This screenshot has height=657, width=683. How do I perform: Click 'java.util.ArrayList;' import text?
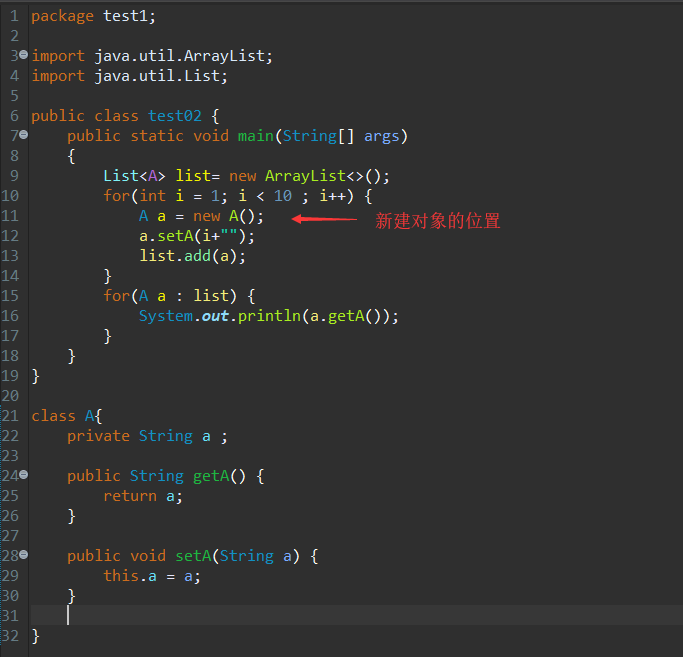click(183, 56)
